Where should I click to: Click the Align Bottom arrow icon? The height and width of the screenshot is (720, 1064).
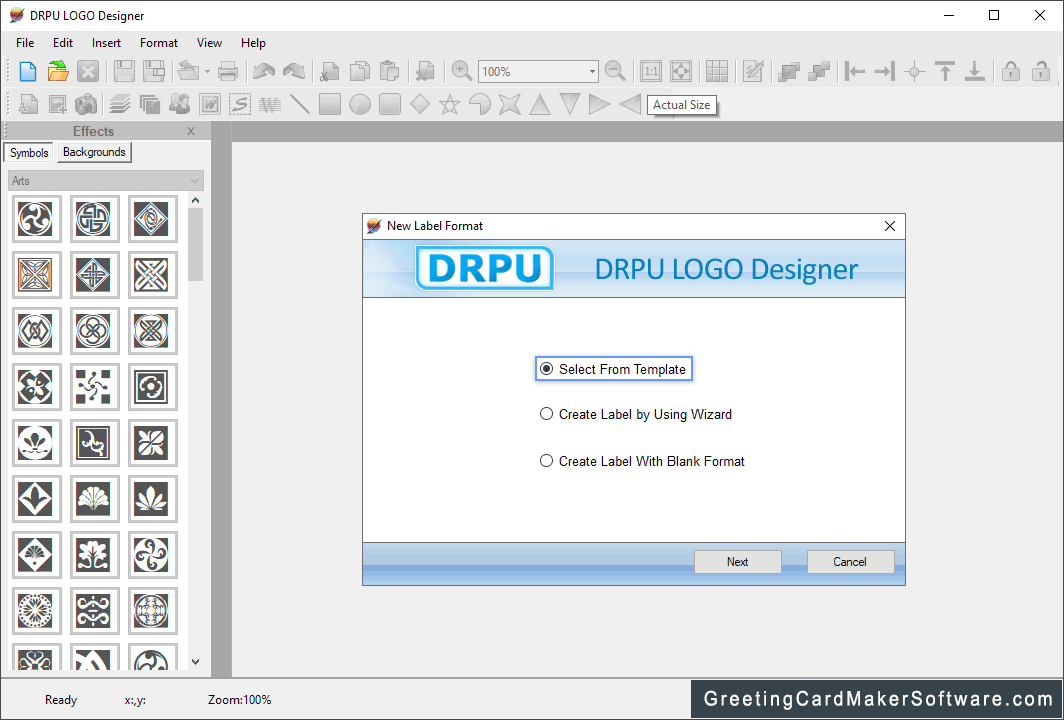pyautogui.click(x=974, y=71)
